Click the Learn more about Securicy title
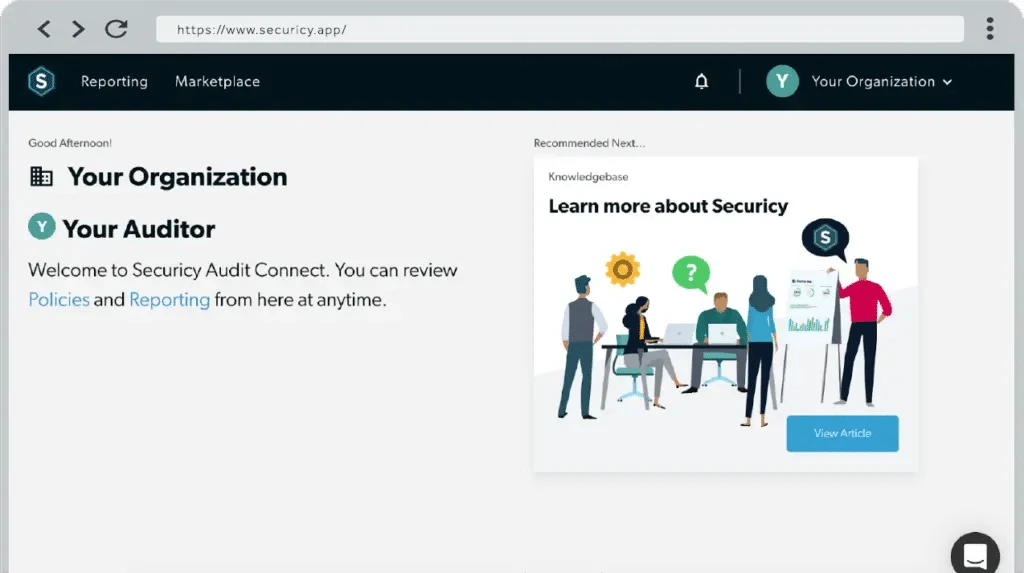This screenshot has width=1024, height=573. 668,207
